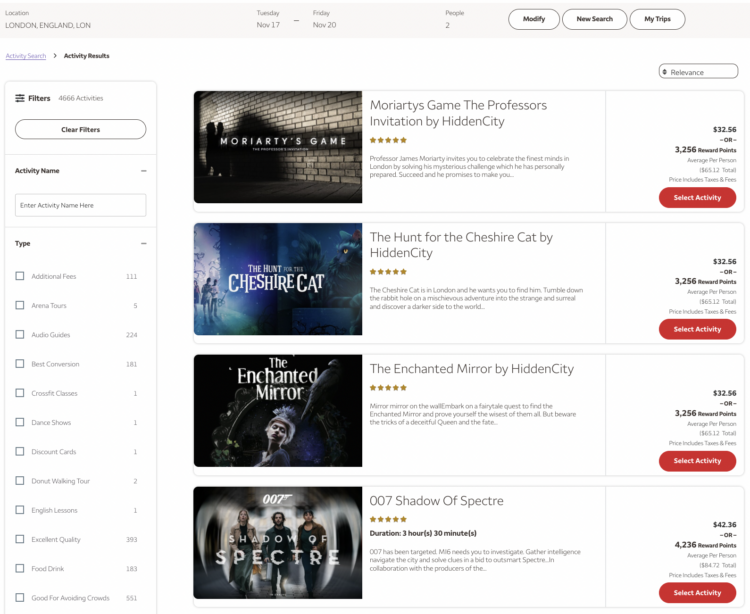Collapse the Activity Name filter section
The height and width of the screenshot is (614, 750).
point(143,171)
